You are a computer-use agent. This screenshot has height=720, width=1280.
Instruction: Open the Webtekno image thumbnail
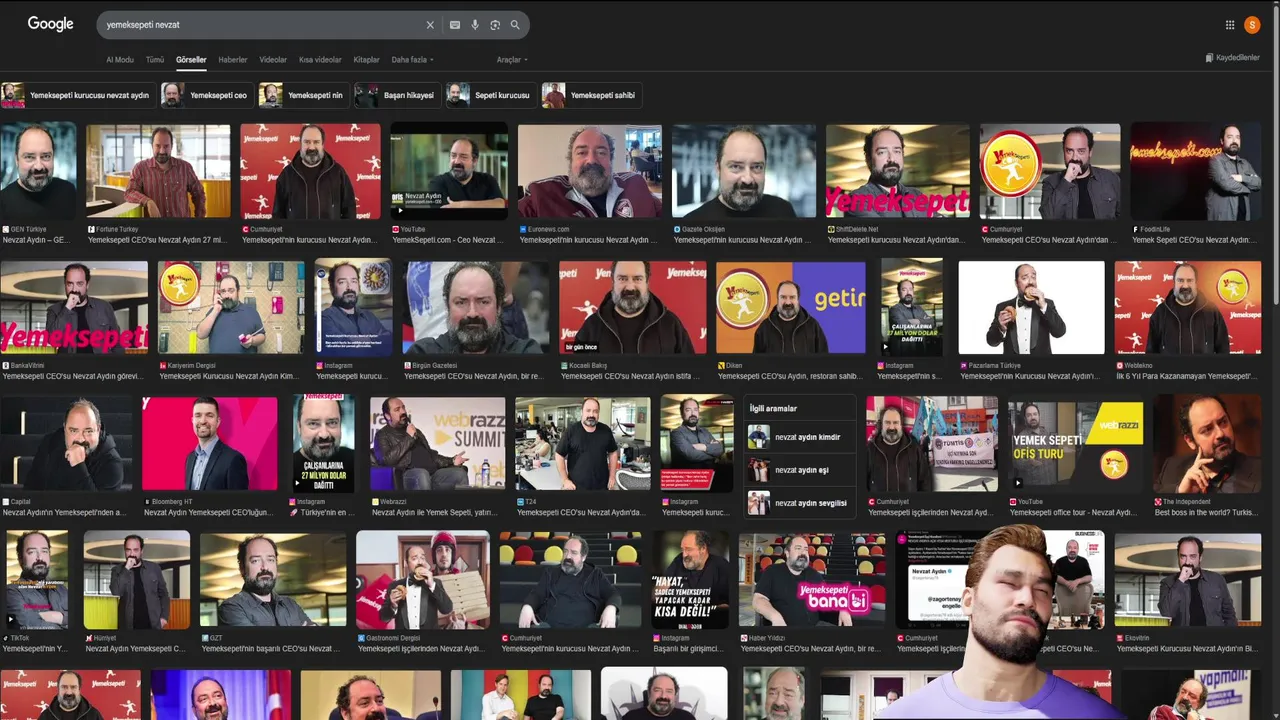click(x=1188, y=307)
